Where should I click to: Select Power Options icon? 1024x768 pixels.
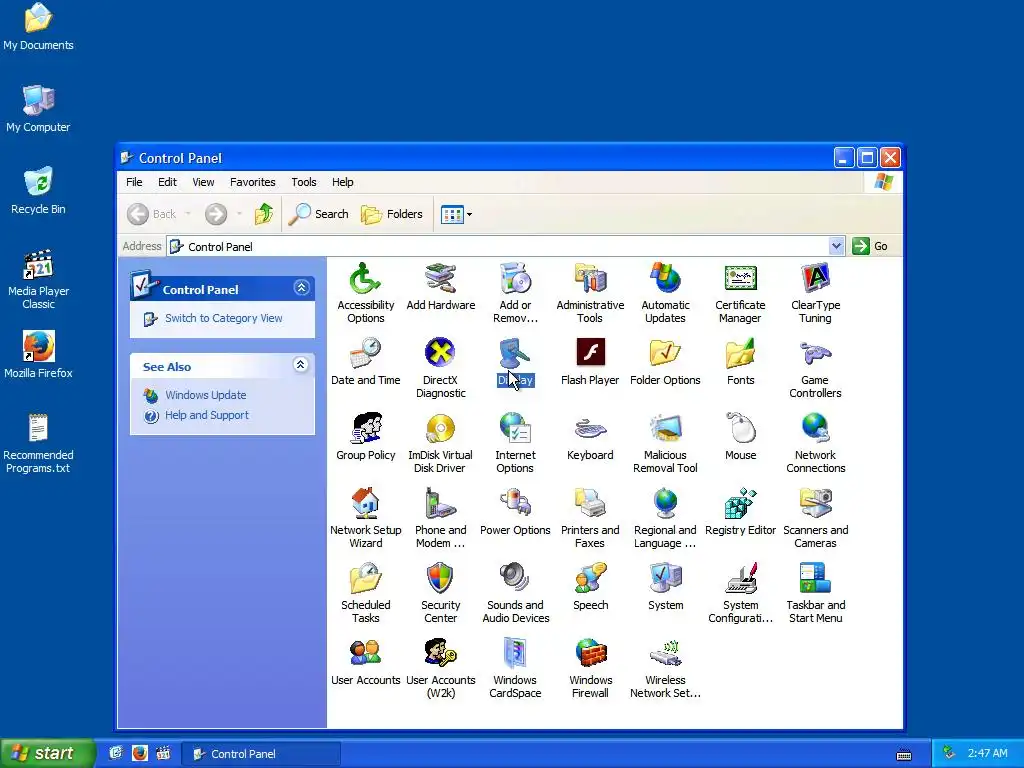point(515,504)
